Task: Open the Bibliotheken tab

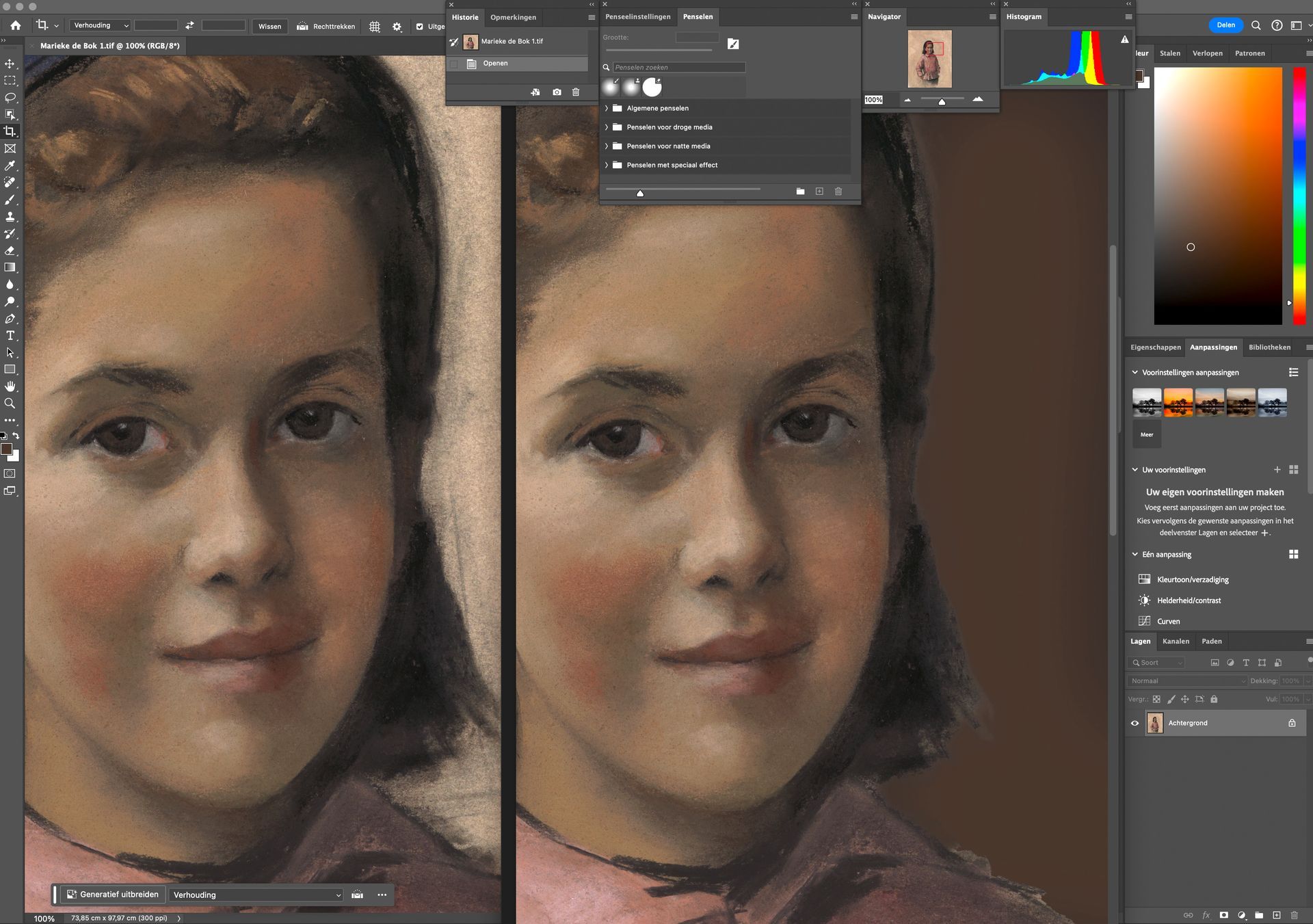Action: [1269, 347]
